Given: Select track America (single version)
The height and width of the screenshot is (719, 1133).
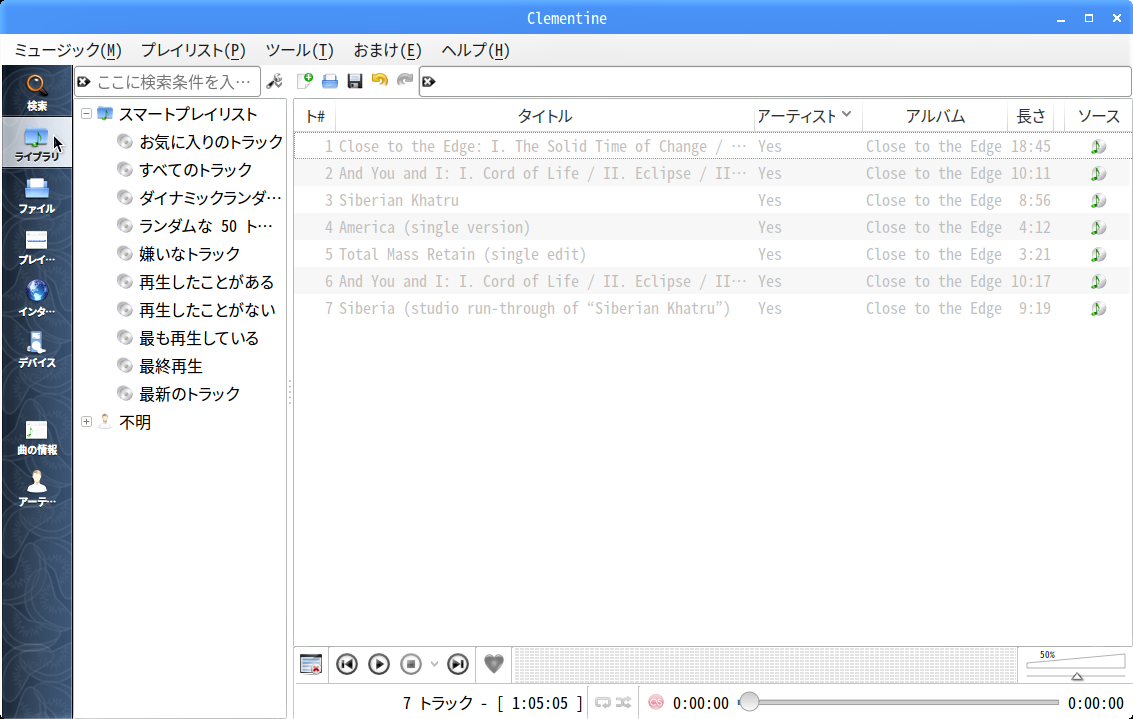Looking at the screenshot, I should [x=434, y=228].
